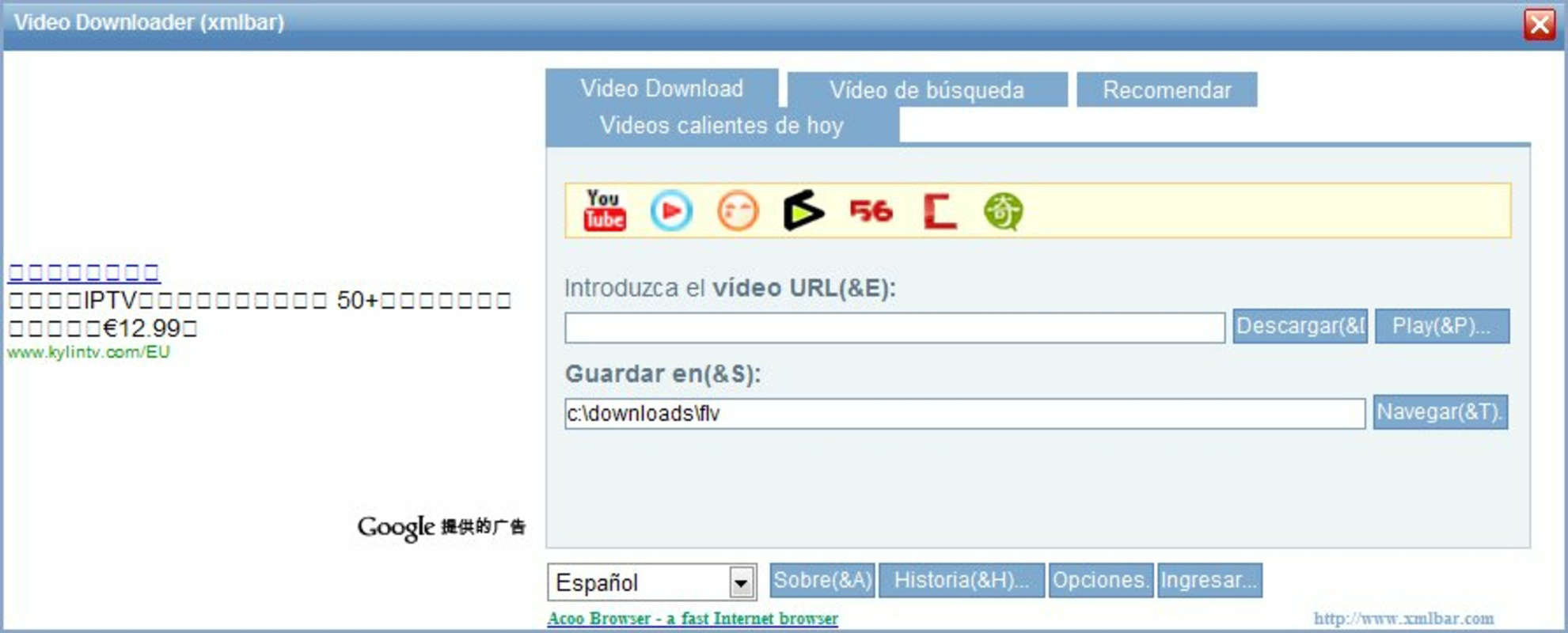Open the Videos calientes de hoy tab
This screenshot has width=1568, height=633.
(722, 125)
